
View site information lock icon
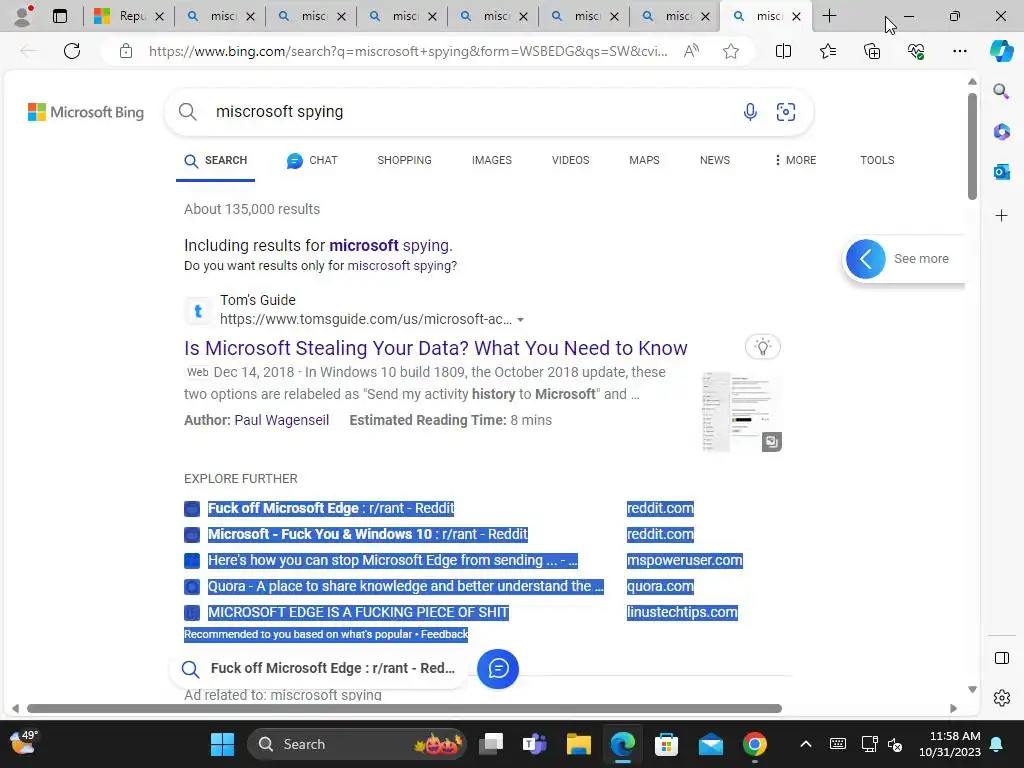click(126, 51)
